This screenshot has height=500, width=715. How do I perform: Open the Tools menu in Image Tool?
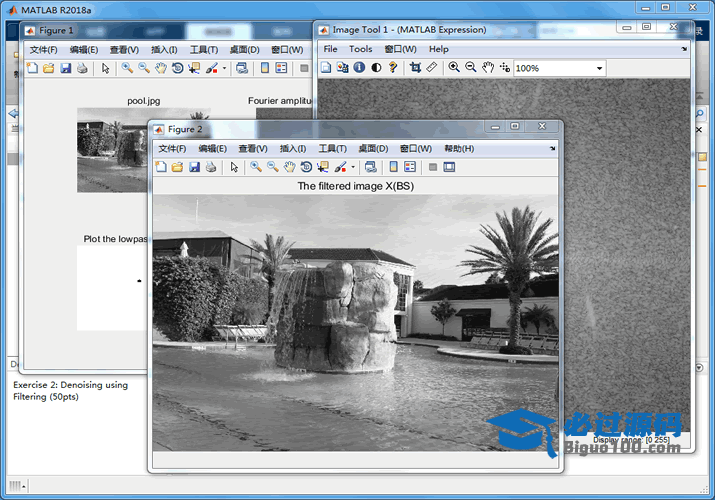[x=360, y=49]
